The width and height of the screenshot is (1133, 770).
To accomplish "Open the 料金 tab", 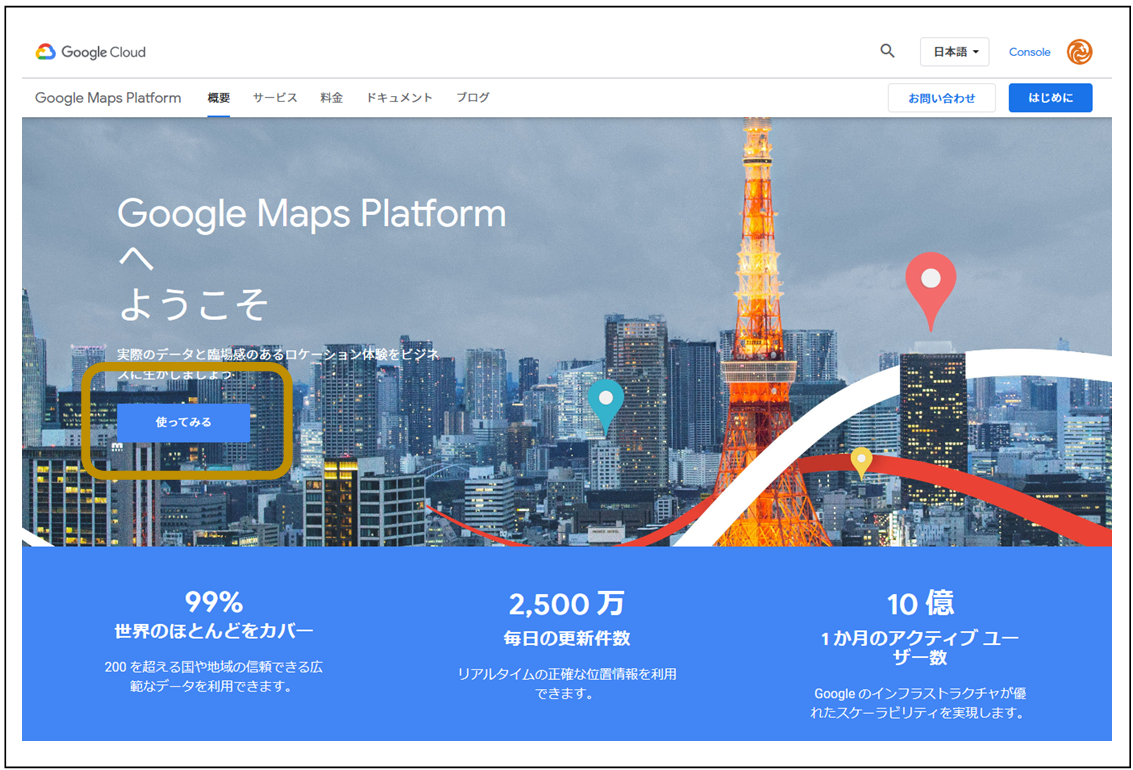I will (x=331, y=97).
